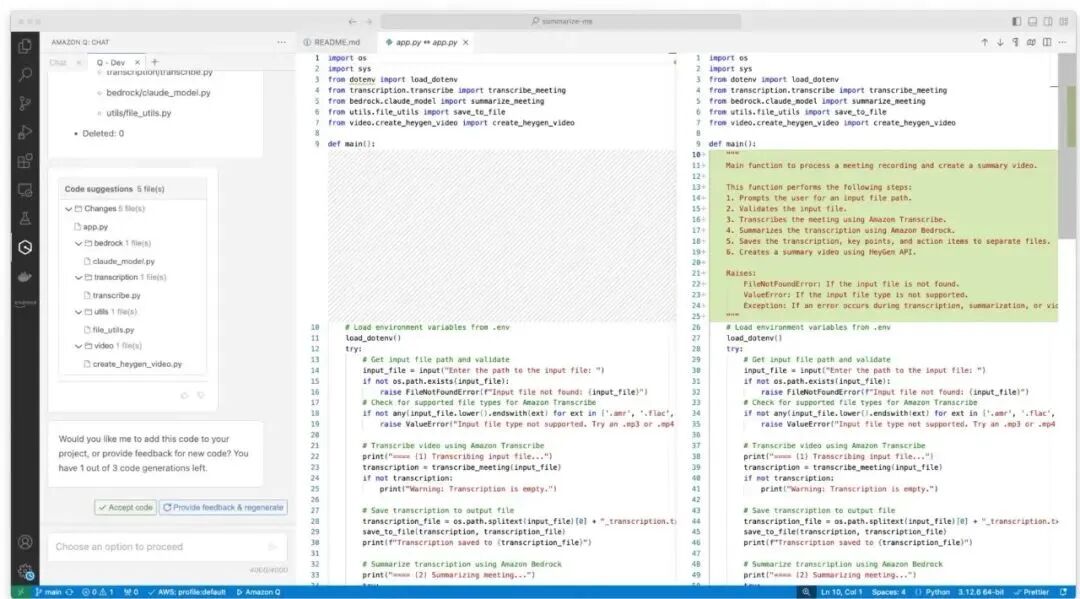Viewport: 1080px width, 599px height.
Task: Give thumbs up on code suggestions
Action: 184,395
